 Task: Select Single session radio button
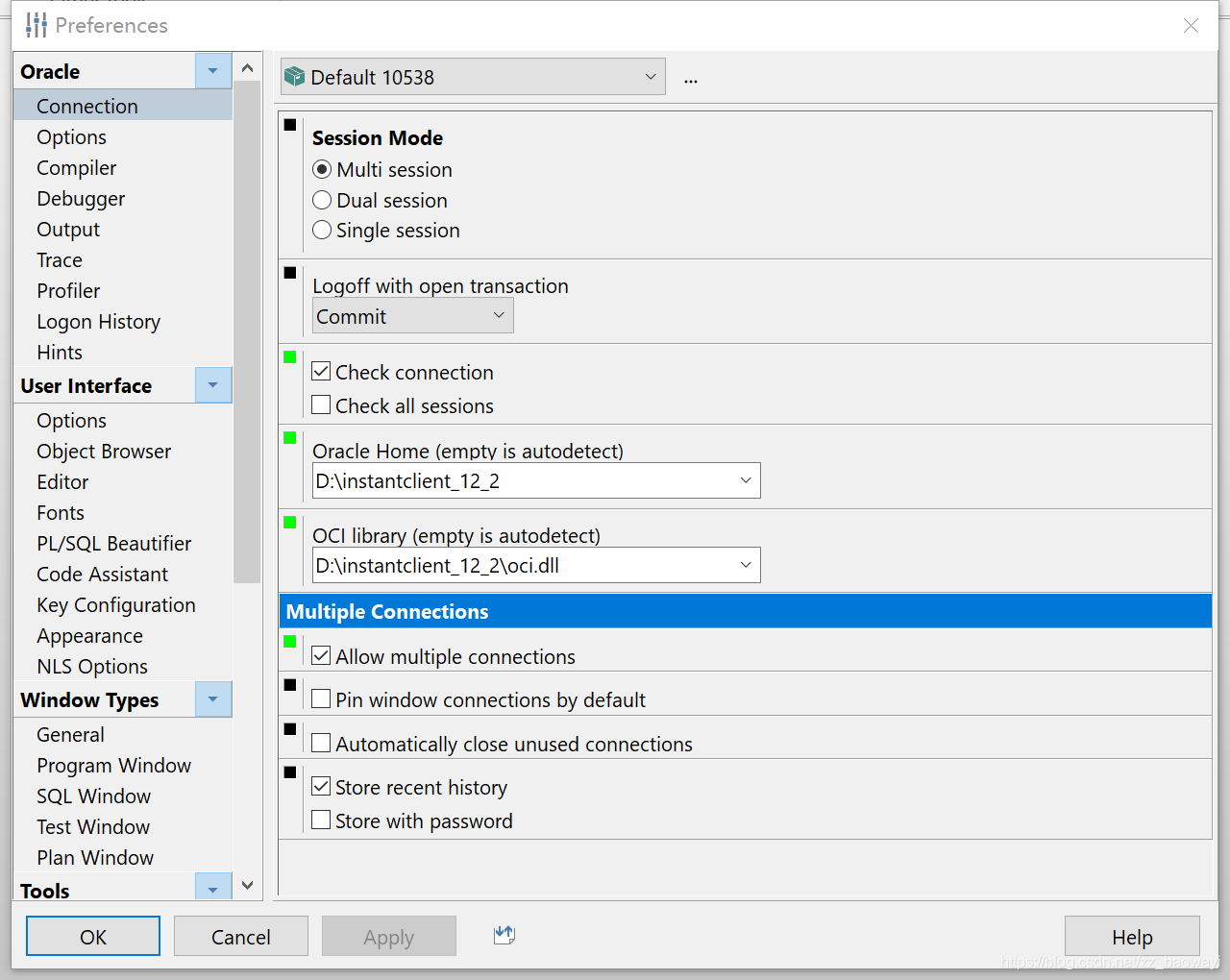point(322,231)
